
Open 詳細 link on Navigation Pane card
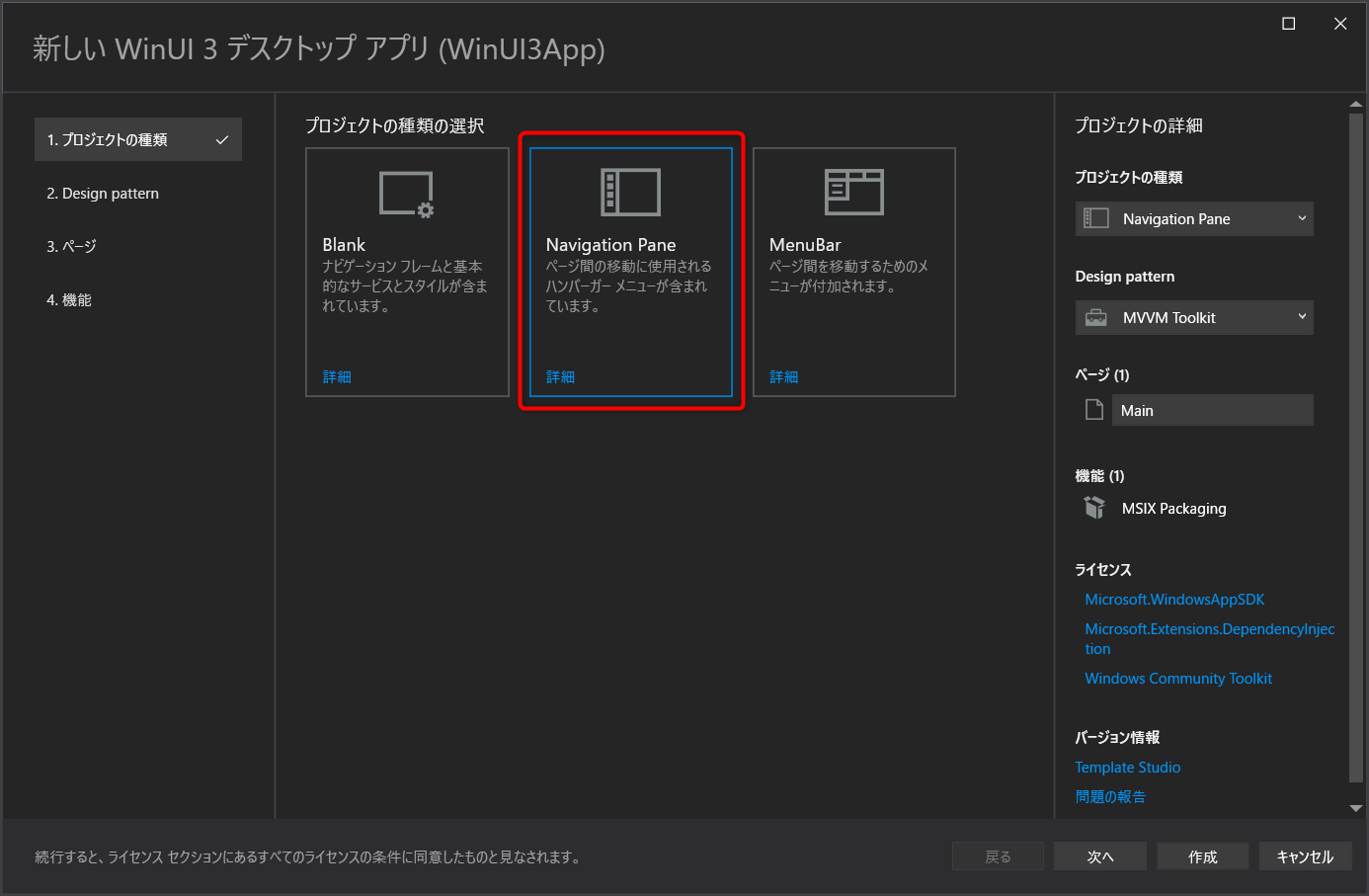coord(560,376)
